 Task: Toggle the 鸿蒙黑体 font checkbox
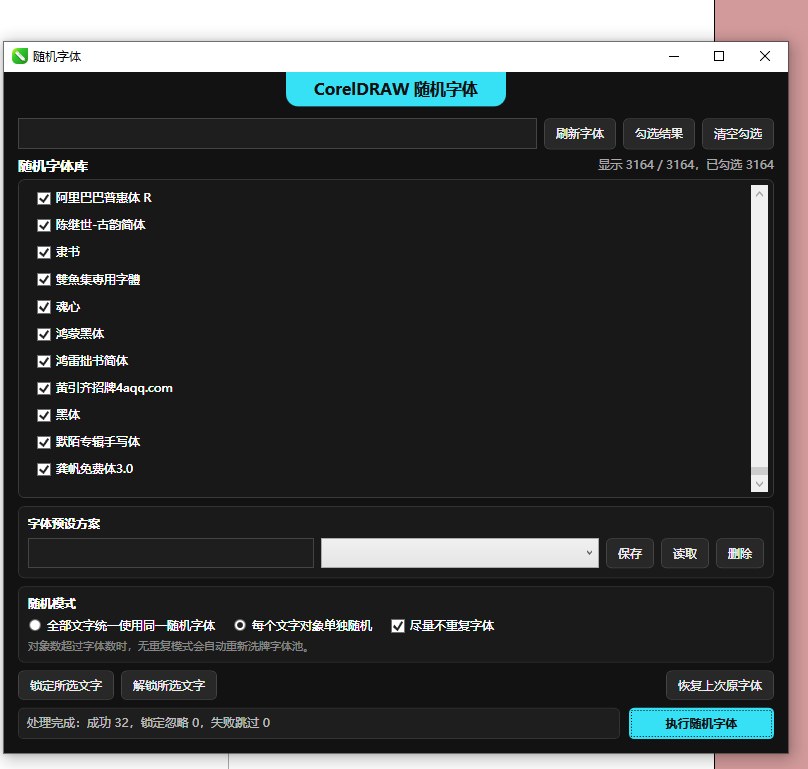pyautogui.click(x=44, y=334)
